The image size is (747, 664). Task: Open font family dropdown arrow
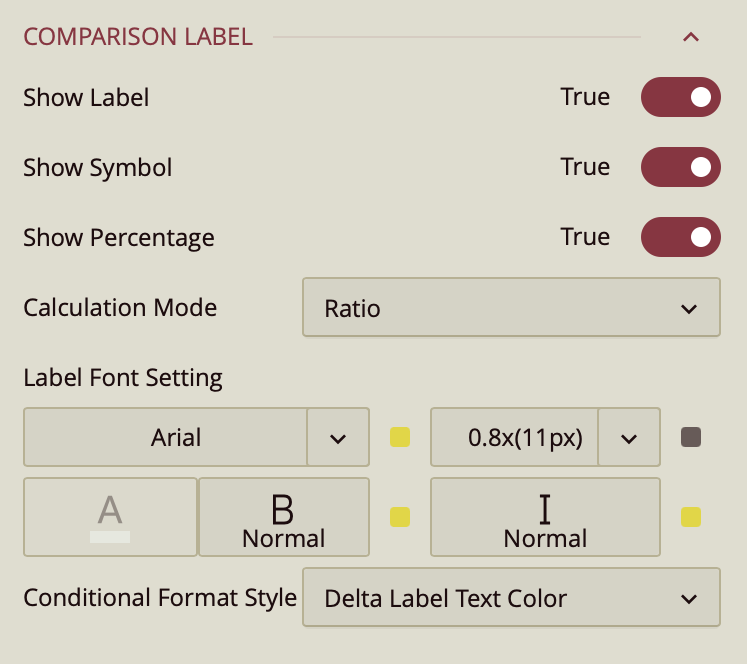338,437
